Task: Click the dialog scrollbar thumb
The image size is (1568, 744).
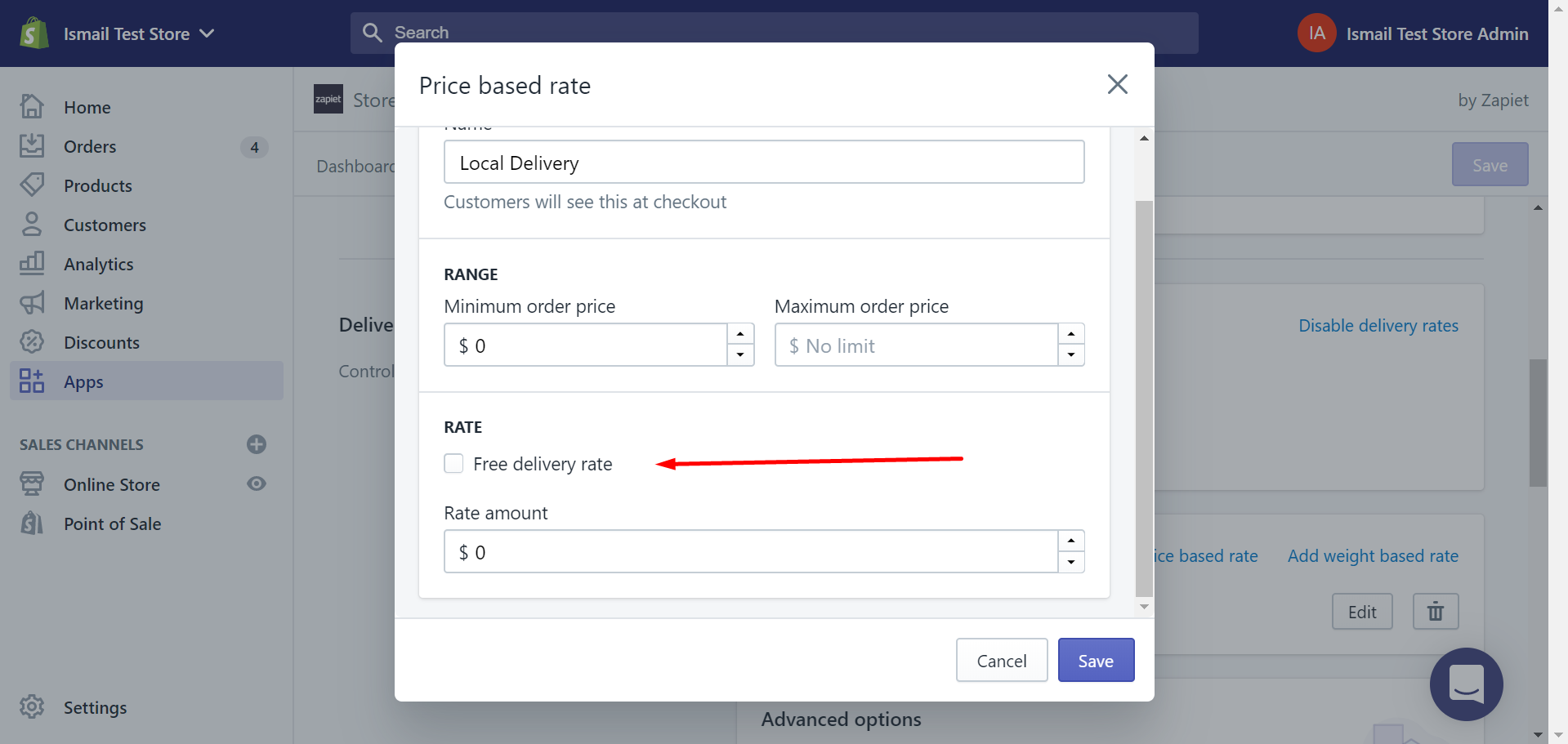Action: pyautogui.click(x=1144, y=399)
